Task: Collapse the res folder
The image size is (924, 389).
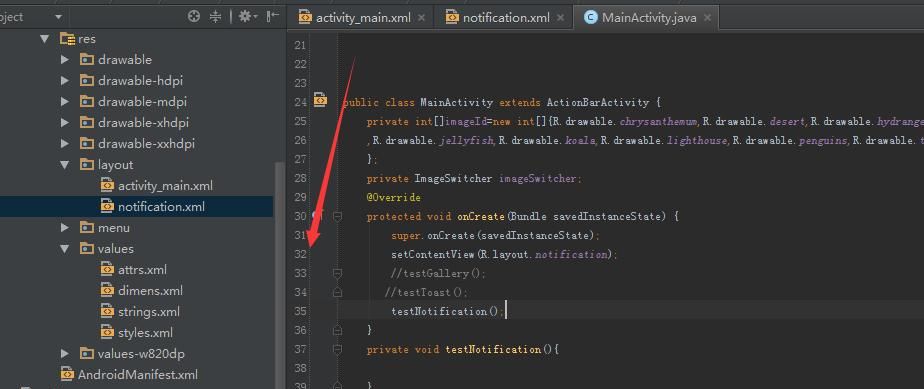Action: pyautogui.click(x=44, y=39)
